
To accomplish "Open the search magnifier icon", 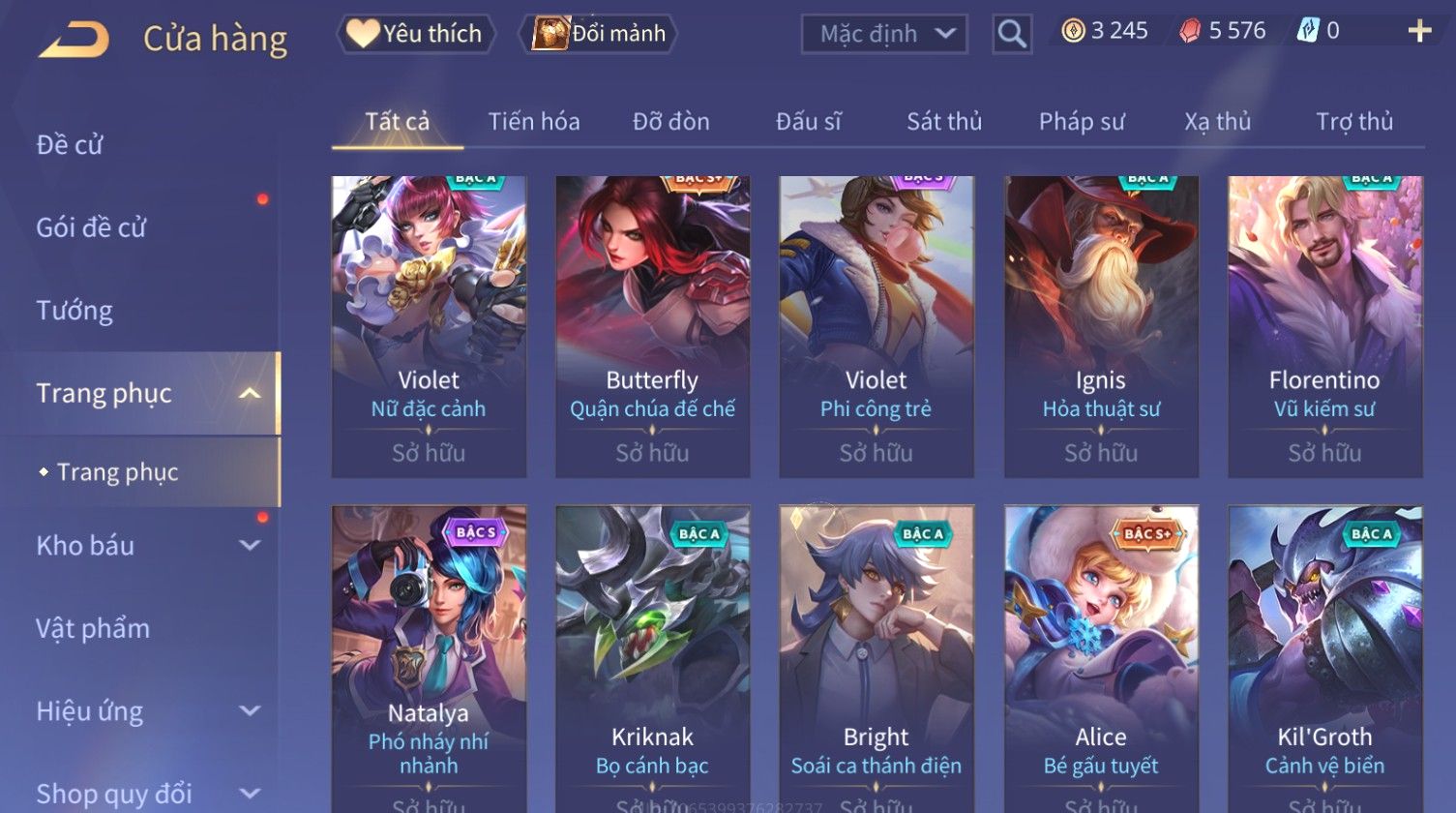I will coord(1012,34).
